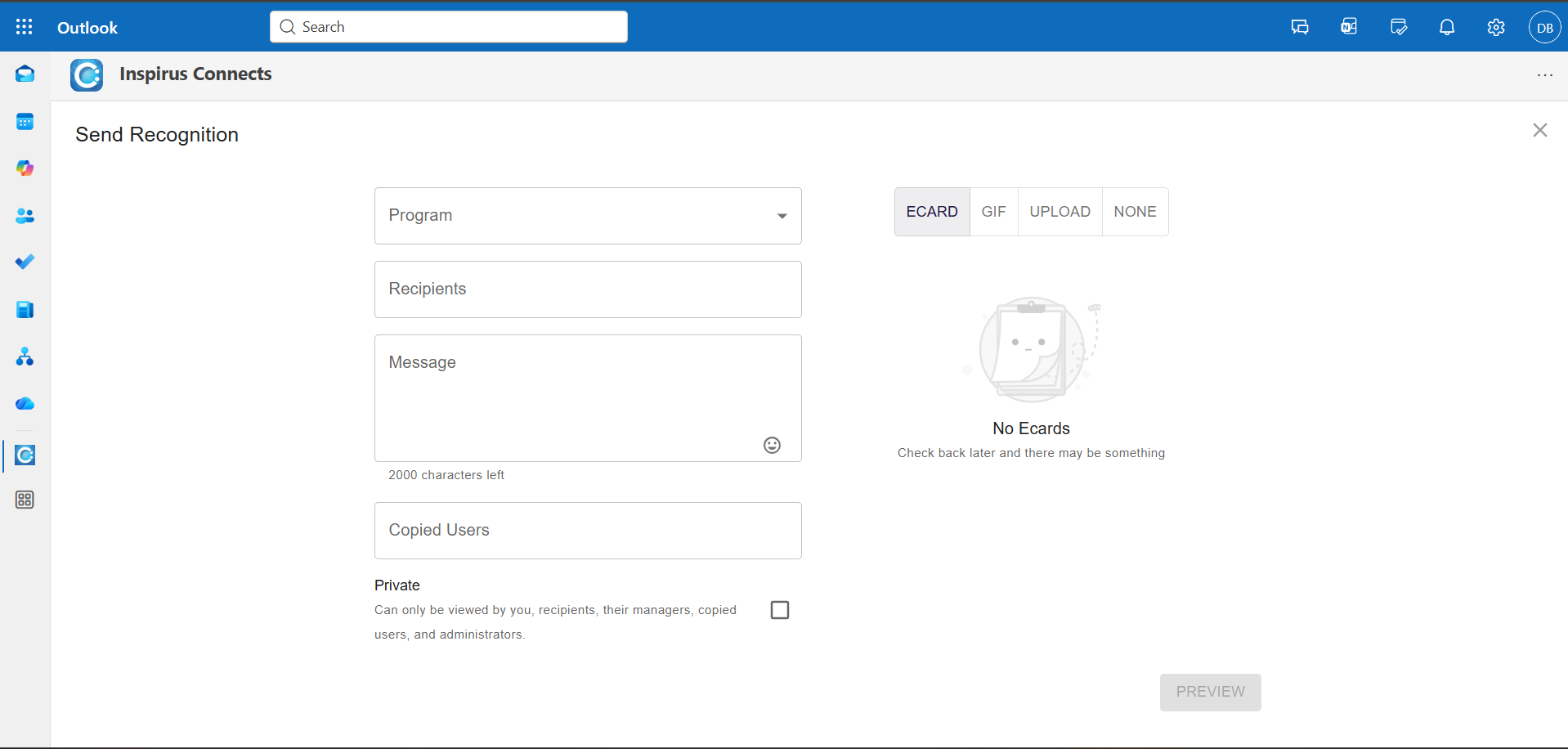Open the notifications bell icon
Viewport: 1568px width, 749px height.
coord(1446,27)
